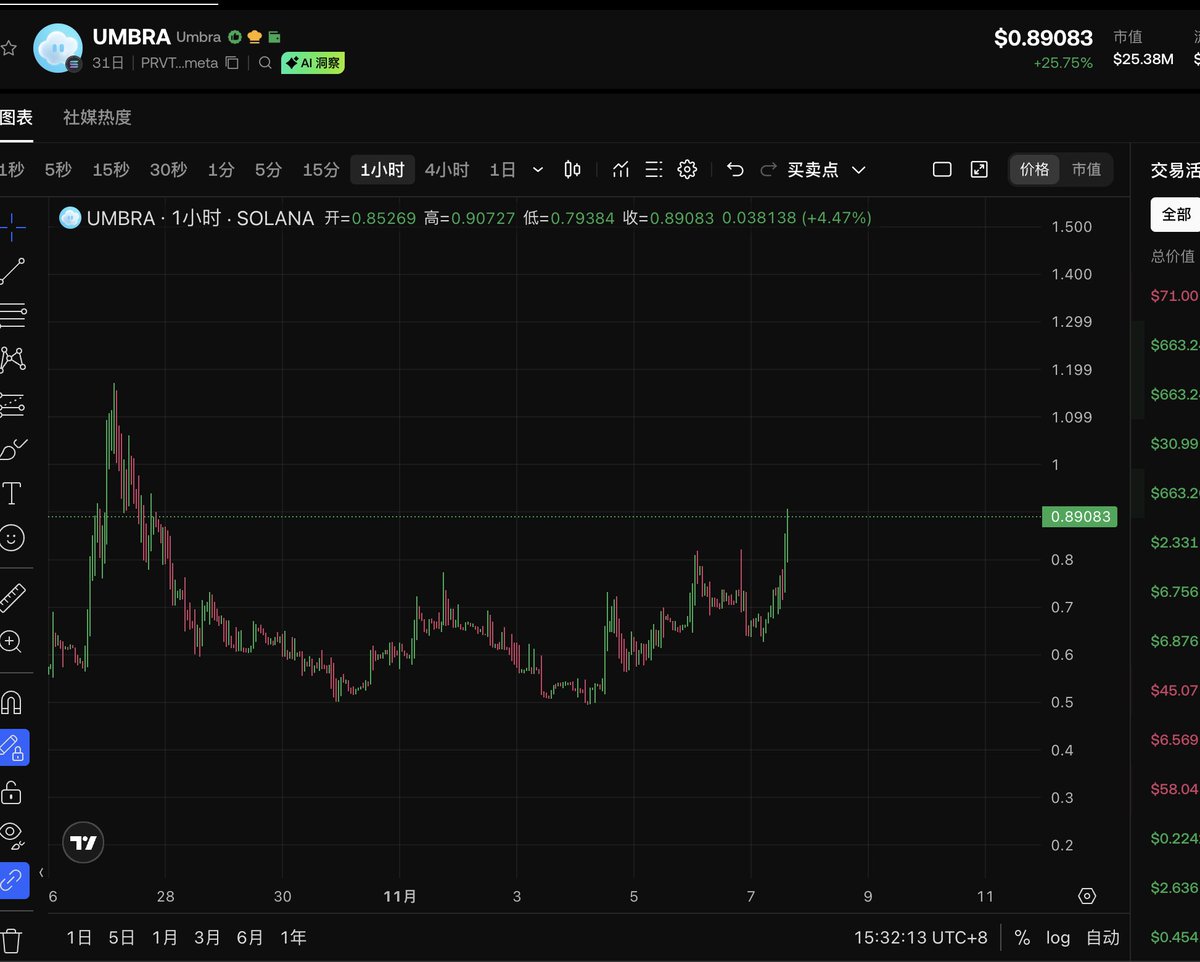Open the emoji sticker tool
1200x962 pixels.
(12, 538)
